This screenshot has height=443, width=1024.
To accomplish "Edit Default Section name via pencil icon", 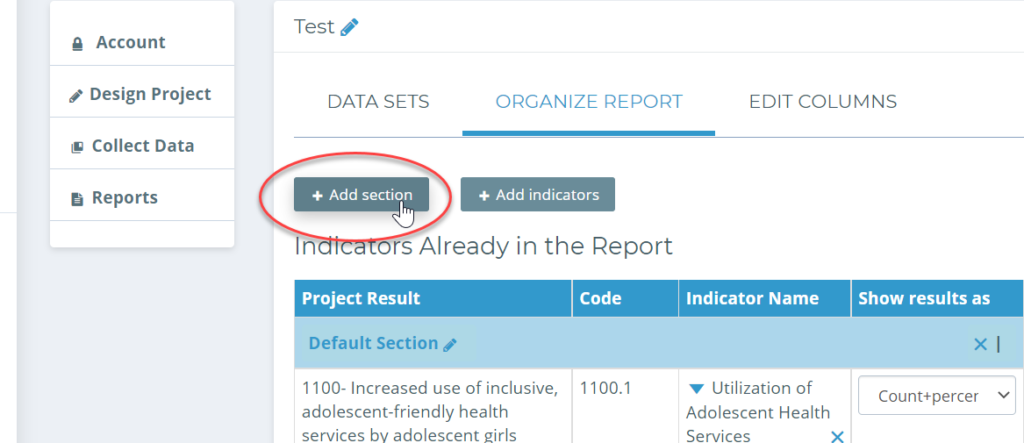I will click(449, 344).
